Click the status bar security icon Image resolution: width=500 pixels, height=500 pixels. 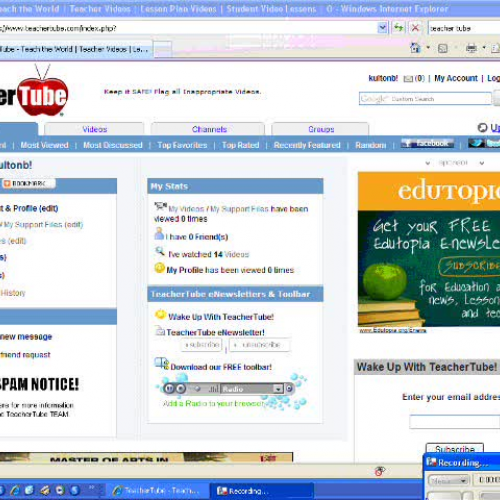coord(379,471)
